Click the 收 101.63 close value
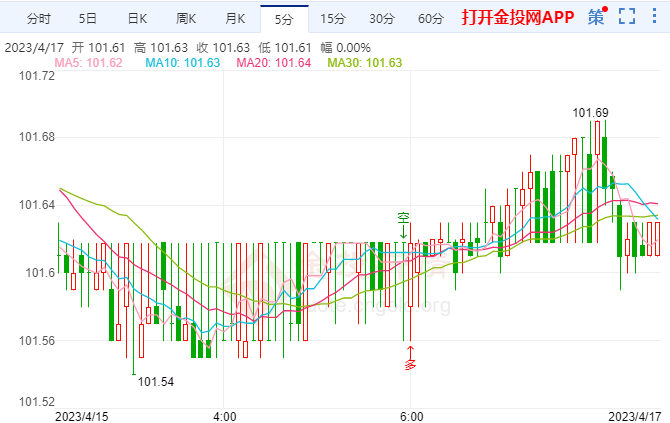The height and width of the screenshot is (423, 670). (x=223, y=47)
